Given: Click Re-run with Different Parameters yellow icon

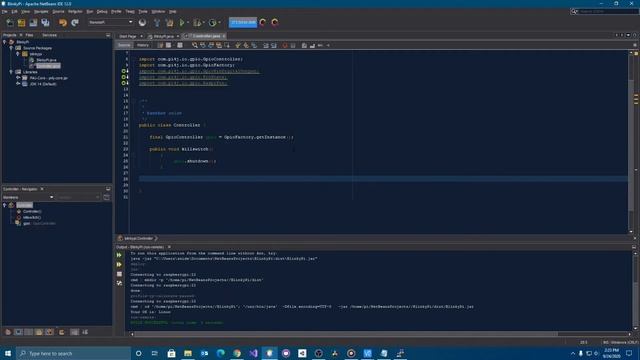Looking at the screenshot, I should (x=119, y=264).
